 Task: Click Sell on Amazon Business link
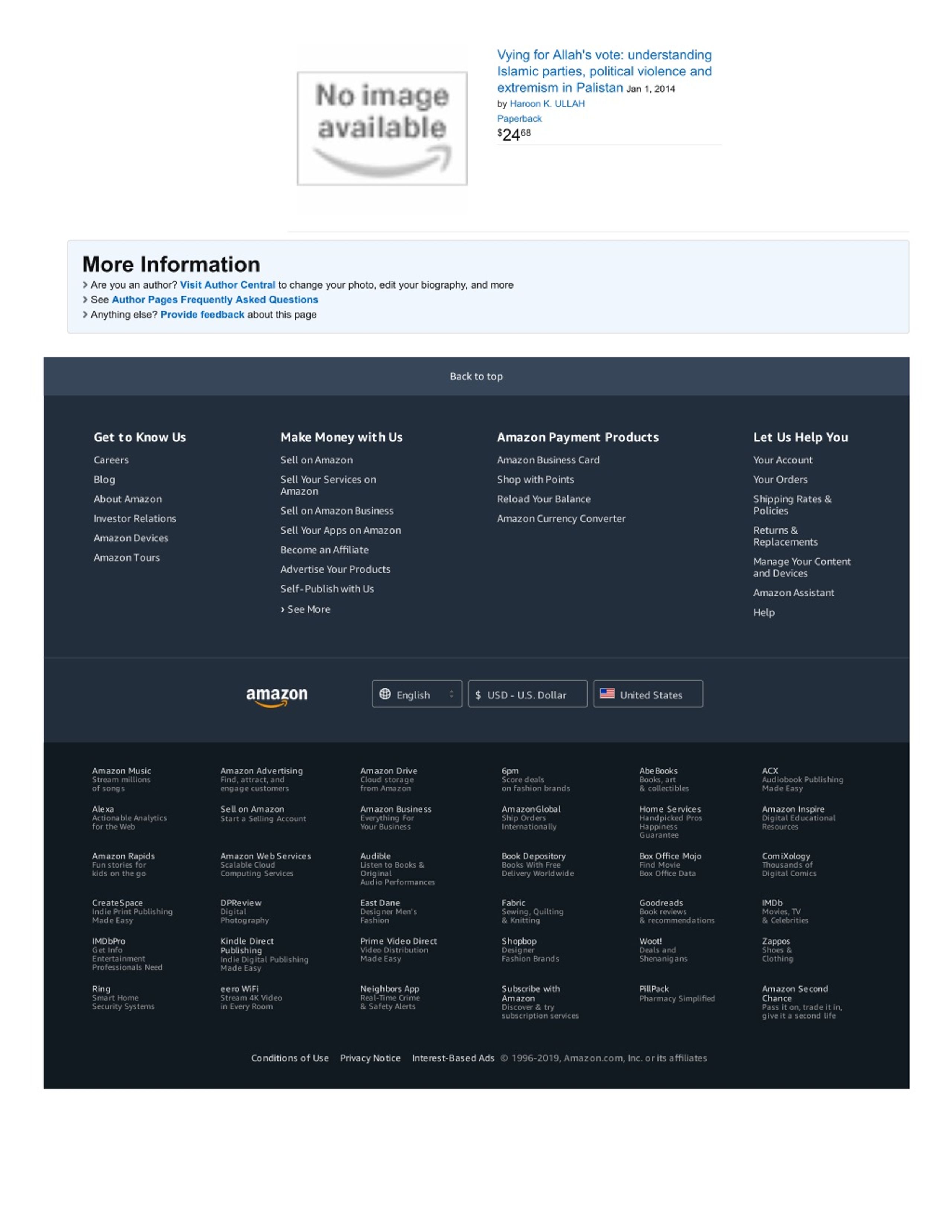[337, 511]
